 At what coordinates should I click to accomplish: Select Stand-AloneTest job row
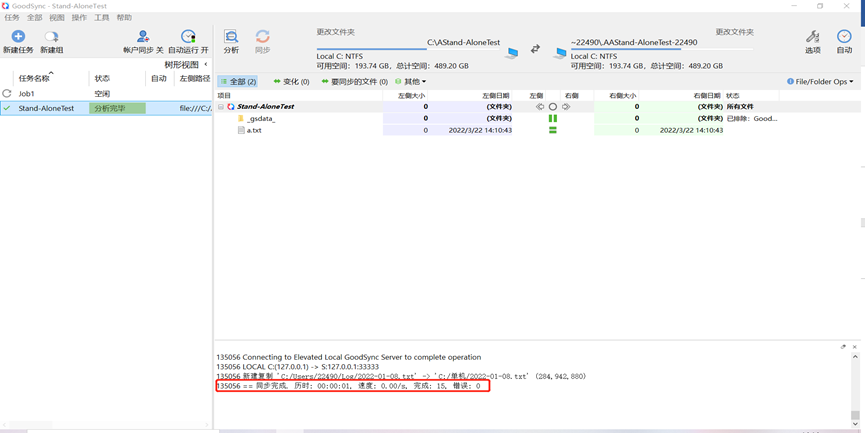pos(106,109)
